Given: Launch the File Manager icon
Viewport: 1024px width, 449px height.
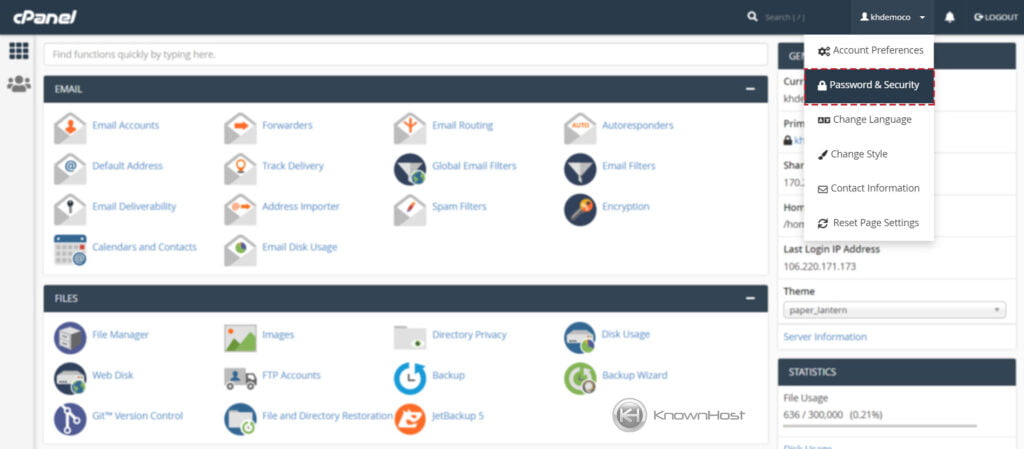Looking at the screenshot, I should pyautogui.click(x=70, y=337).
